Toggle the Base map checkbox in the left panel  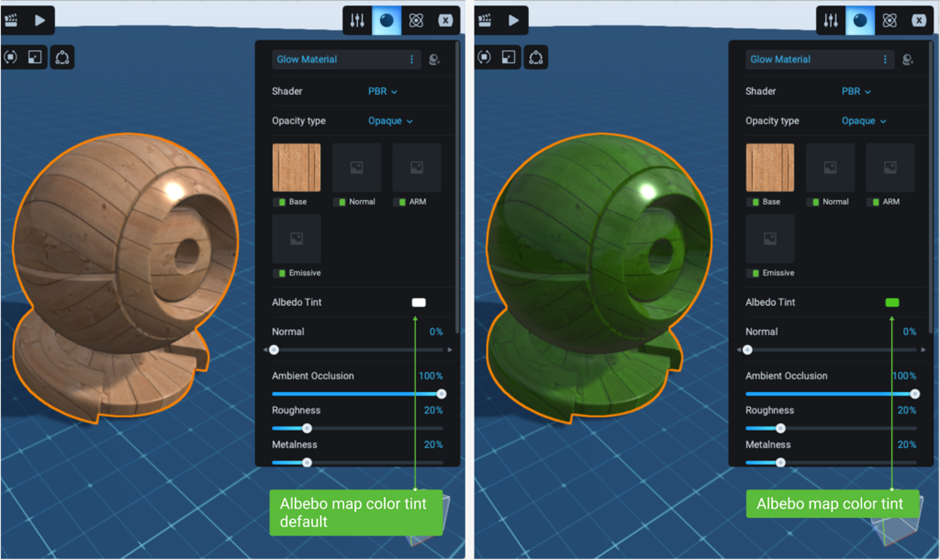(x=282, y=202)
